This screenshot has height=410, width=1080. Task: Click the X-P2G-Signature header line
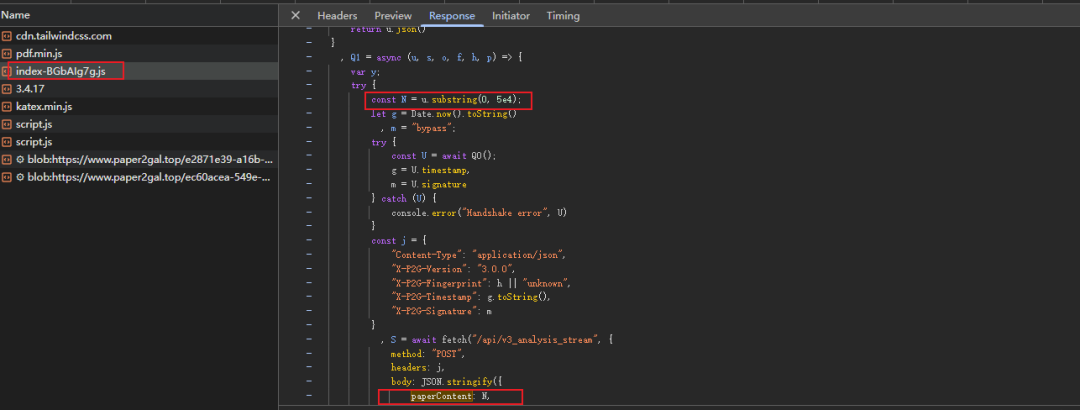pos(442,311)
